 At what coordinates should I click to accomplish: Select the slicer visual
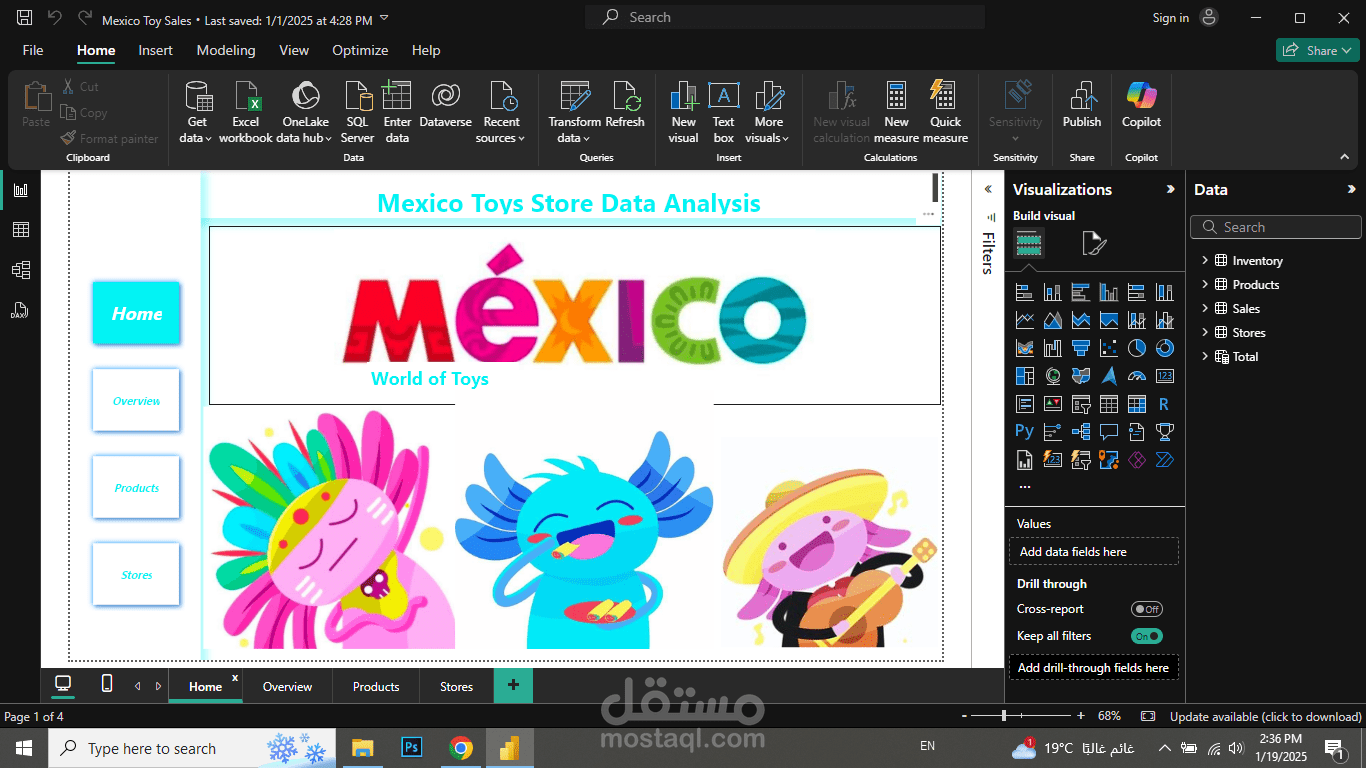[x=1080, y=404]
